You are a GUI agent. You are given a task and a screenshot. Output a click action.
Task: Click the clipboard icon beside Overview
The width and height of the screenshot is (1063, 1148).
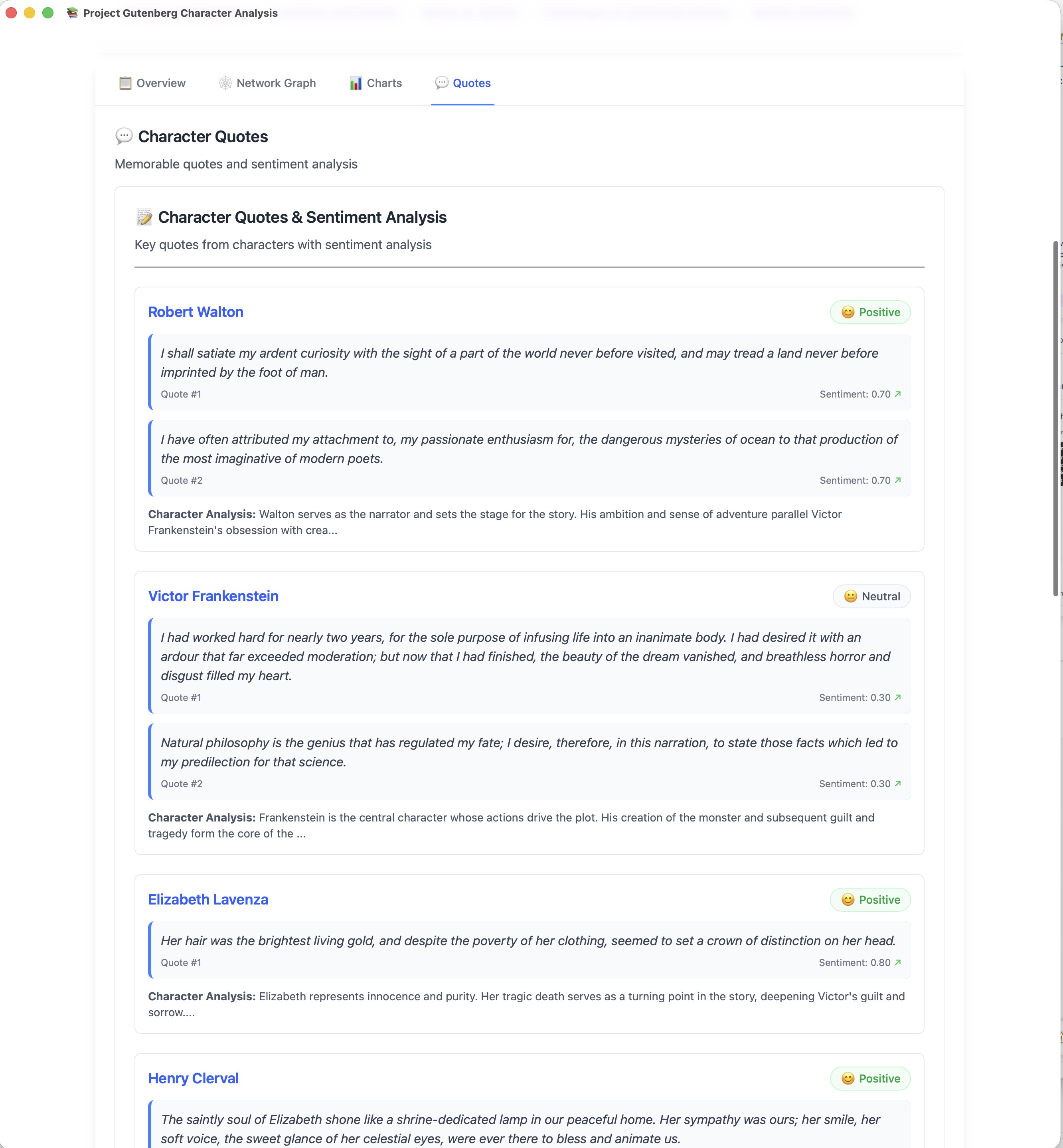(125, 83)
